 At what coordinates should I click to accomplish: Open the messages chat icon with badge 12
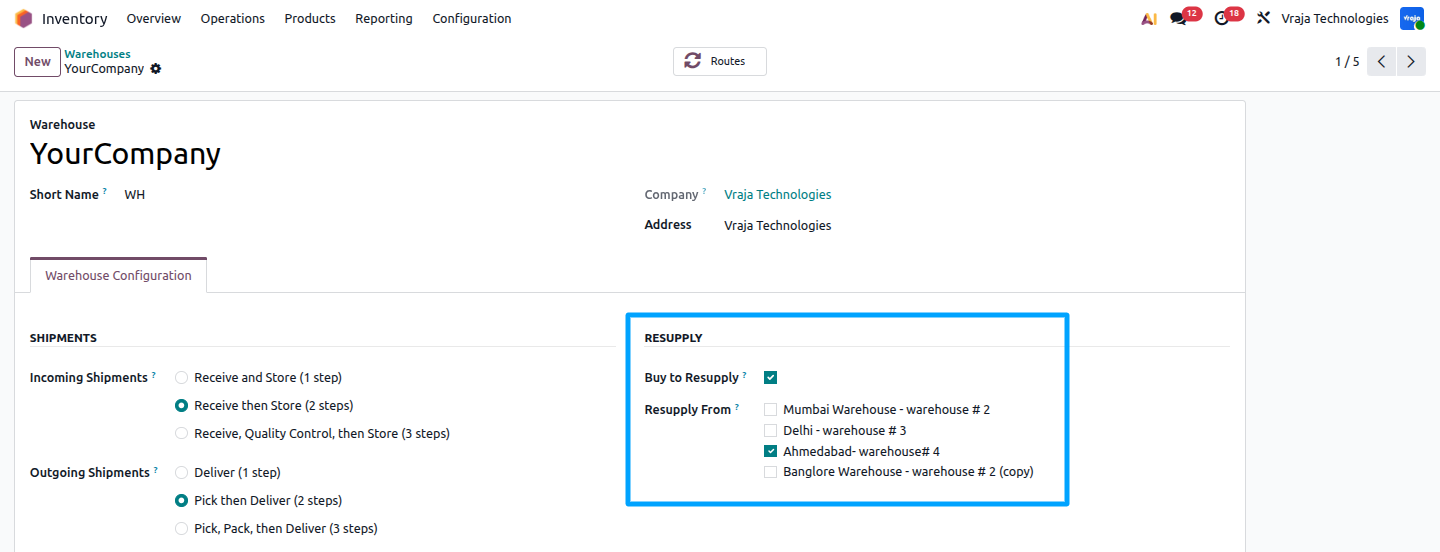coord(1179,19)
